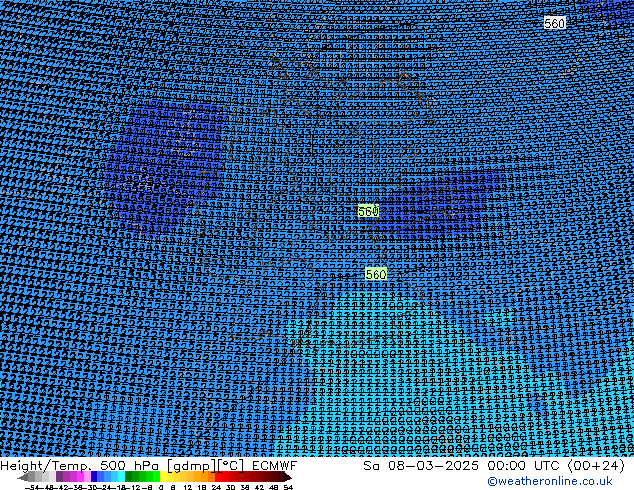Click the 54 value on the legend scale
Image resolution: width=634 pixels, height=490 pixels.
(x=288, y=487)
